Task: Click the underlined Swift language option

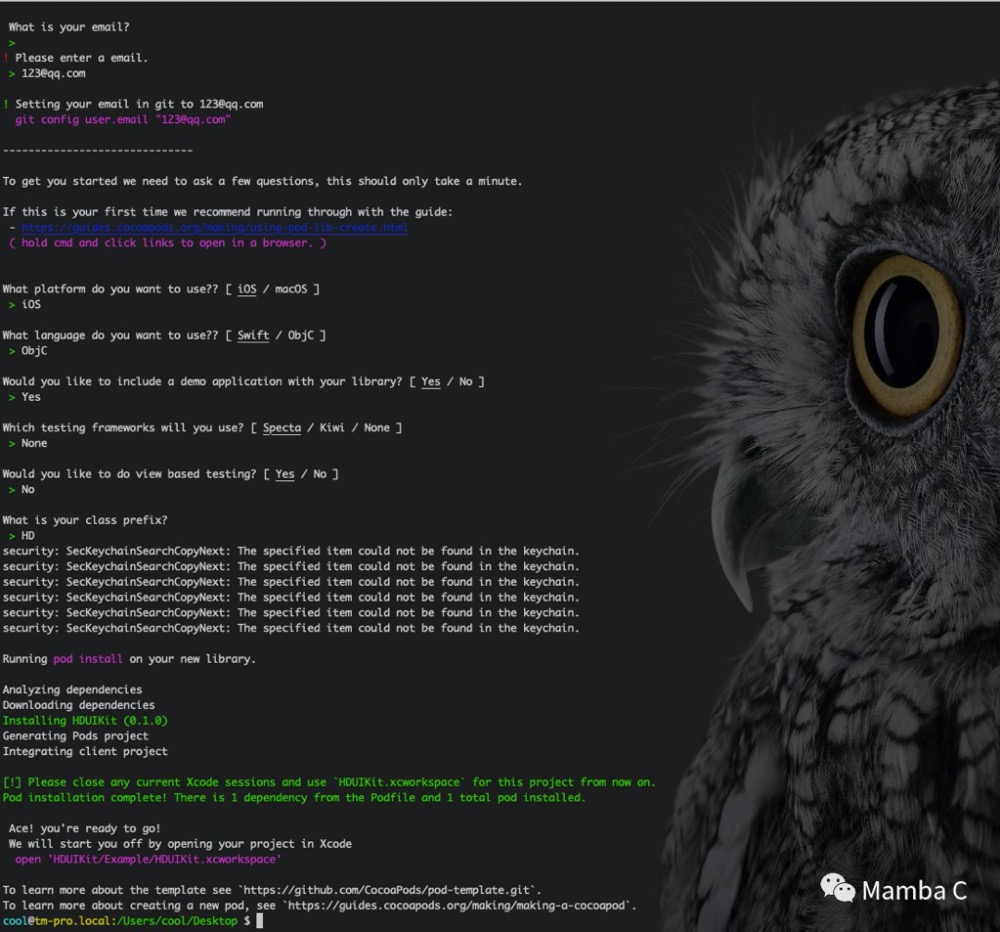Action: click(253, 336)
